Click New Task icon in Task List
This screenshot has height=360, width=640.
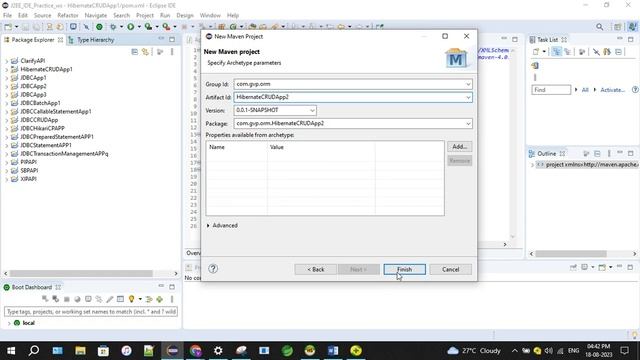536,52
